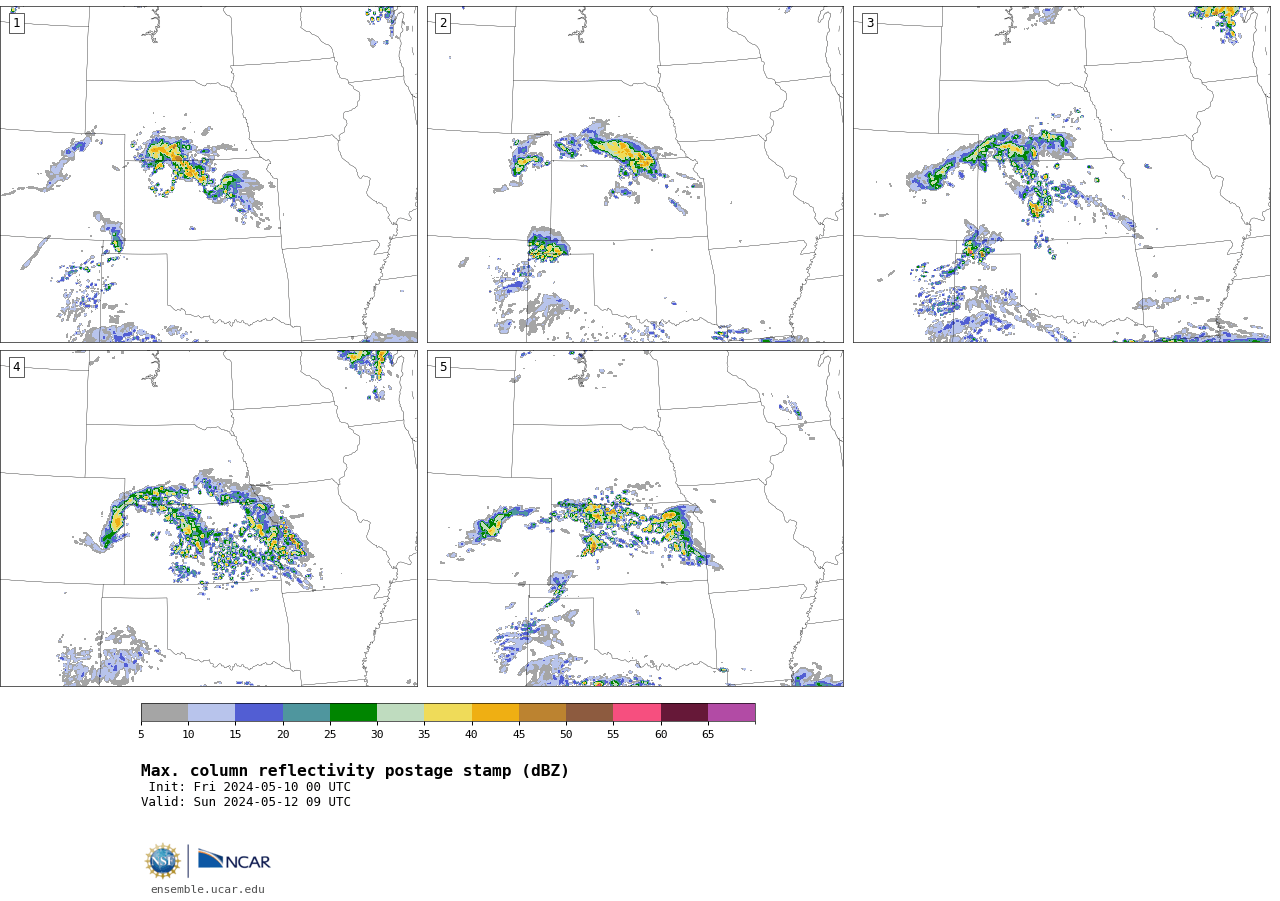Click the pink 55-60 dBZ swatch
The width and height of the screenshot is (1280, 901).
(x=637, y=713)
